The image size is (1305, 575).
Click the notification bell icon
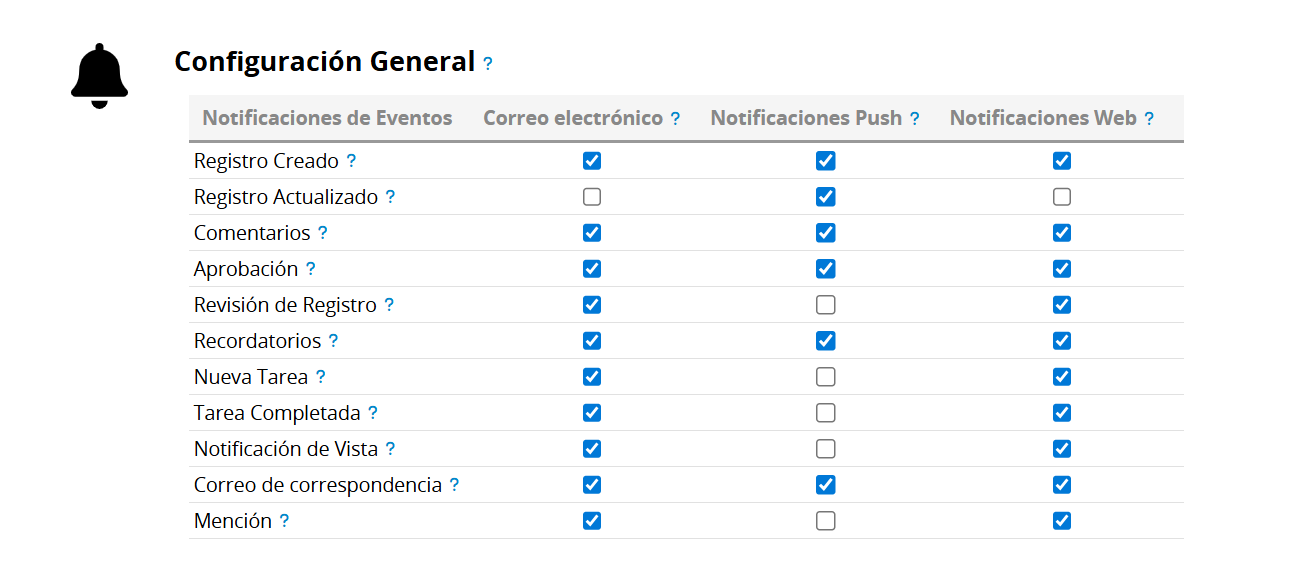[x=100, y=76]
